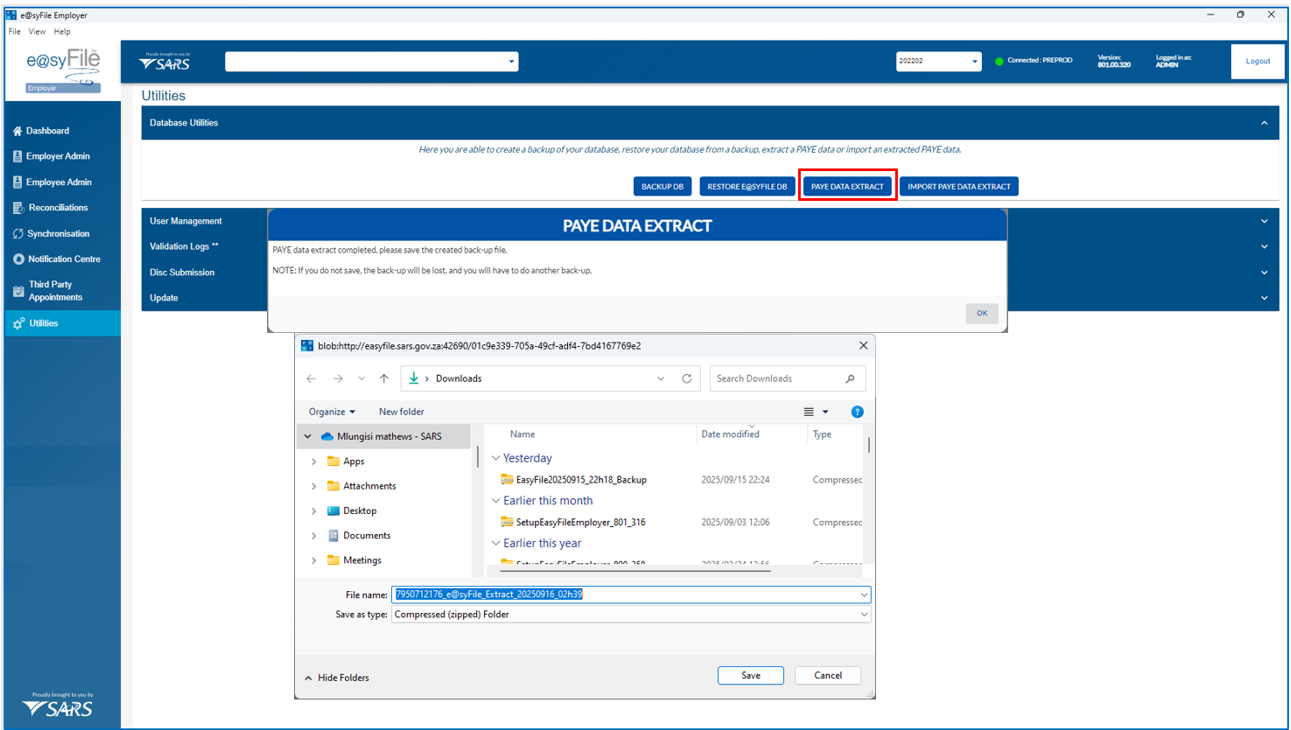Screen dimensions: 1291x730
Task: Click the blue help icon in save dialog
Action: (x=857, y=412)
